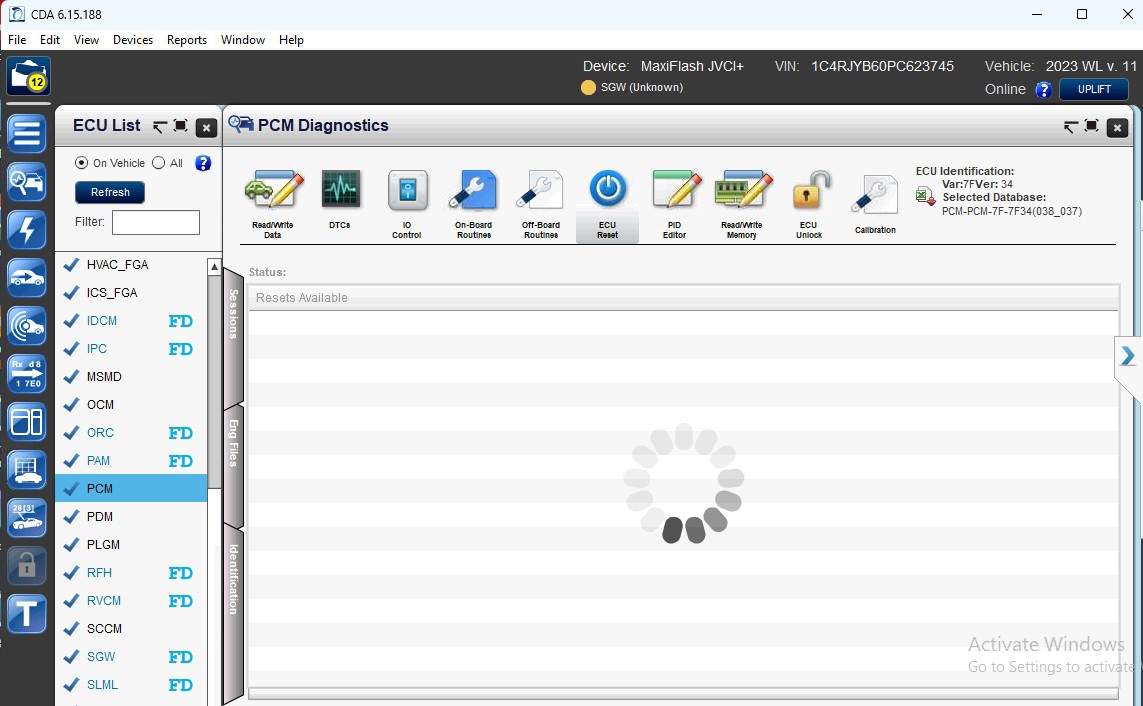Open the car sidebar icon

click(27, 278)
